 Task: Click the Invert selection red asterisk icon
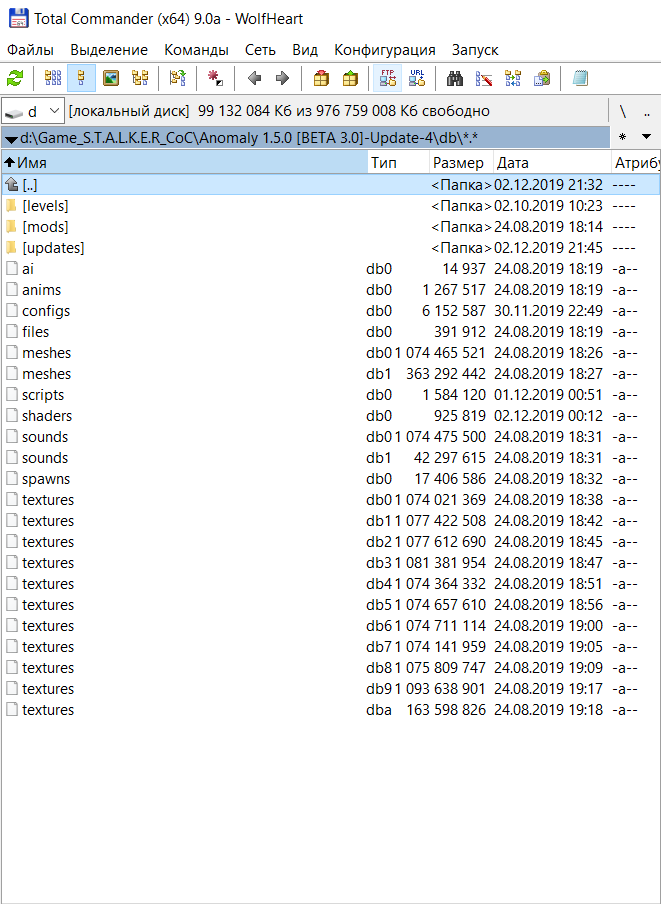click(x=216, y=78)
